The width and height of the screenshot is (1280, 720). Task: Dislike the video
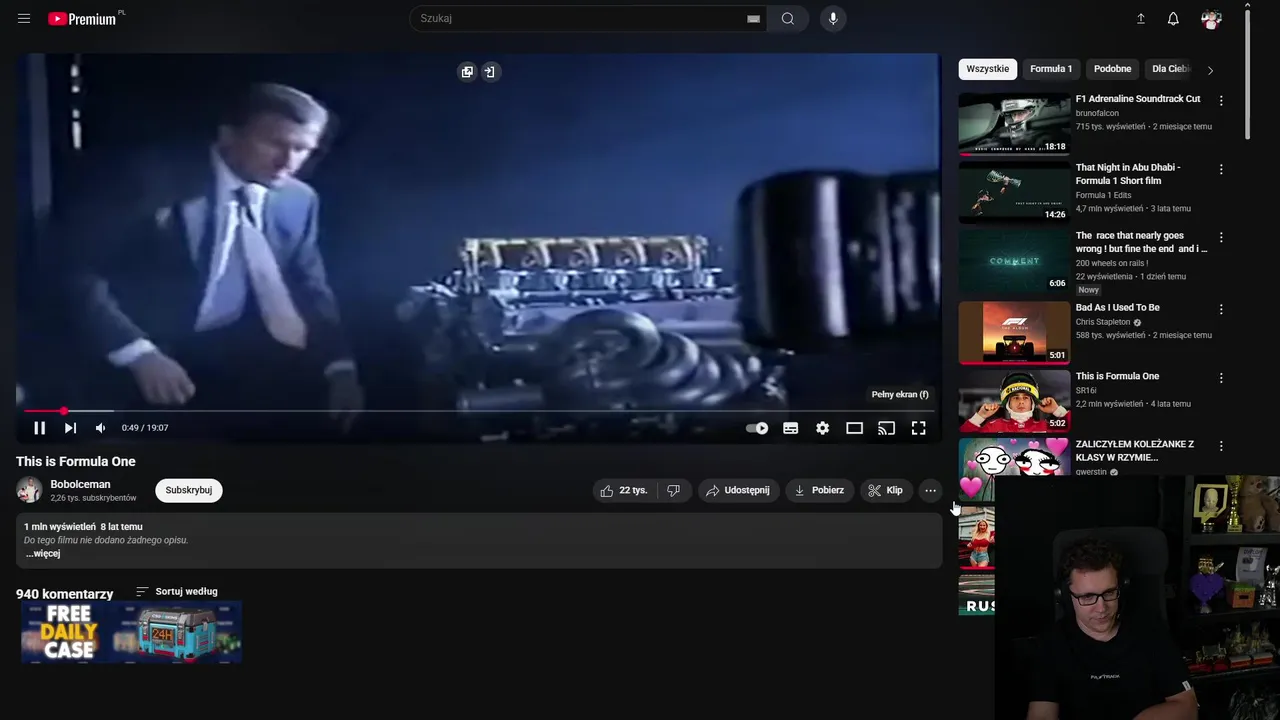[673, 490]
